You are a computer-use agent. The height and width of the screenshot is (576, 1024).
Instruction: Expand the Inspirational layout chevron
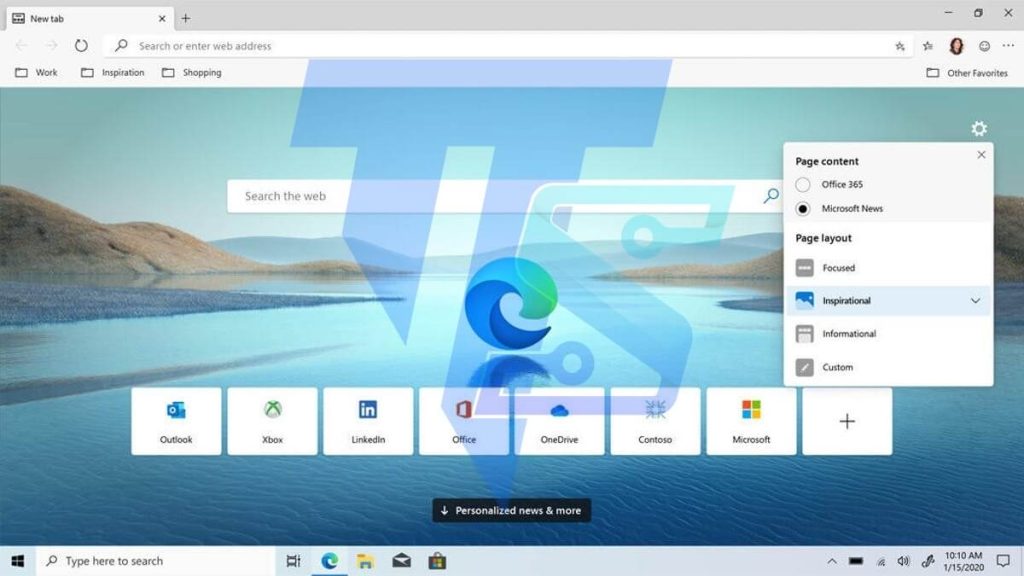(975, 301)
